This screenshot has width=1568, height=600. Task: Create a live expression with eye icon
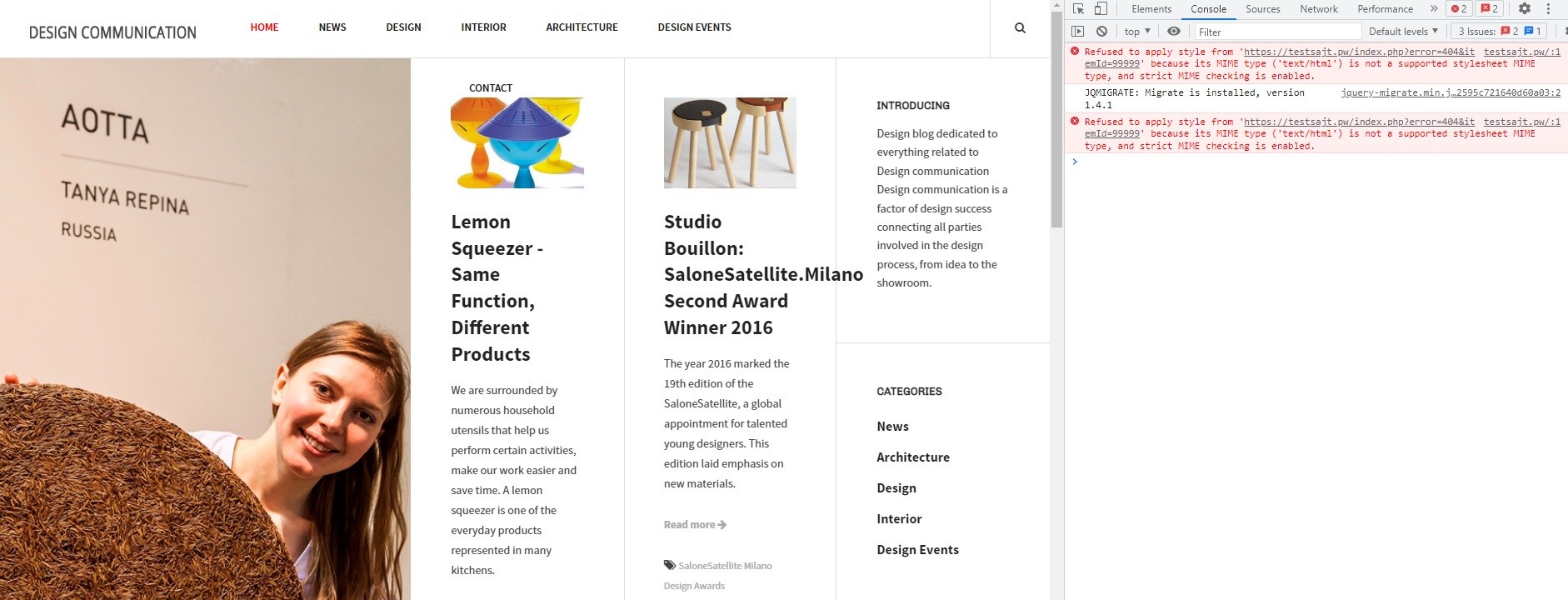(1174, 32)
